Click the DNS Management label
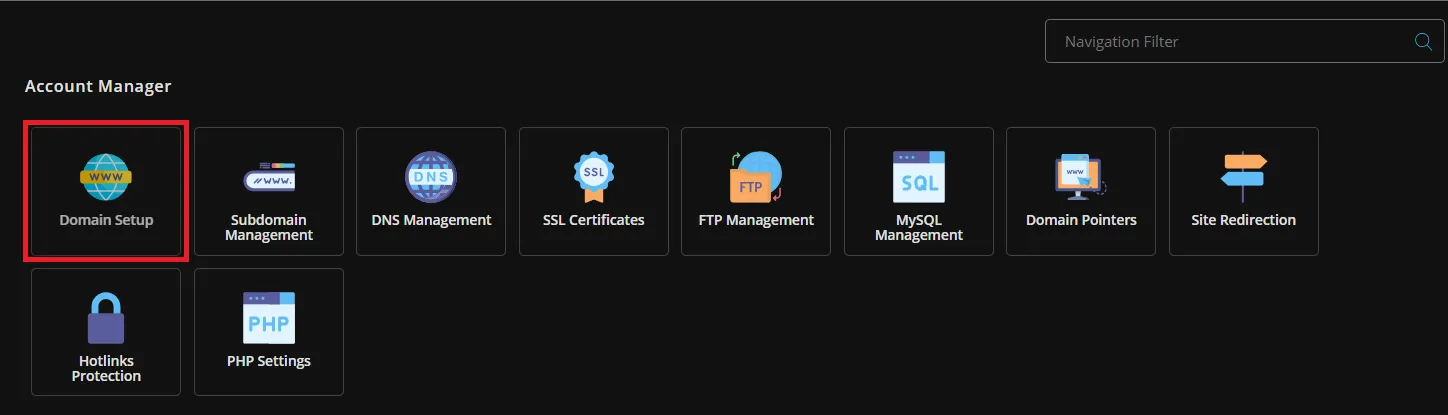This screenshot has width=1448, height=415. click(x=431, y=220)
